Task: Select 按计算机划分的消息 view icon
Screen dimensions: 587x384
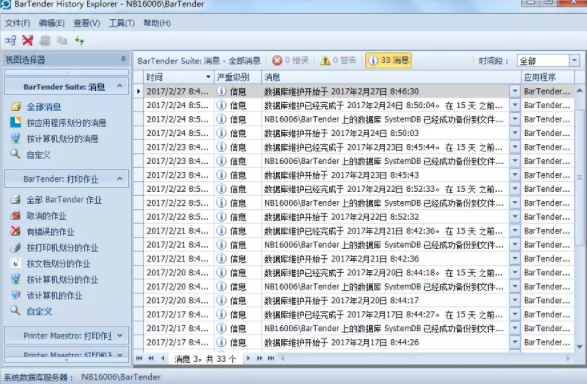Action: (x=16, y=138)
